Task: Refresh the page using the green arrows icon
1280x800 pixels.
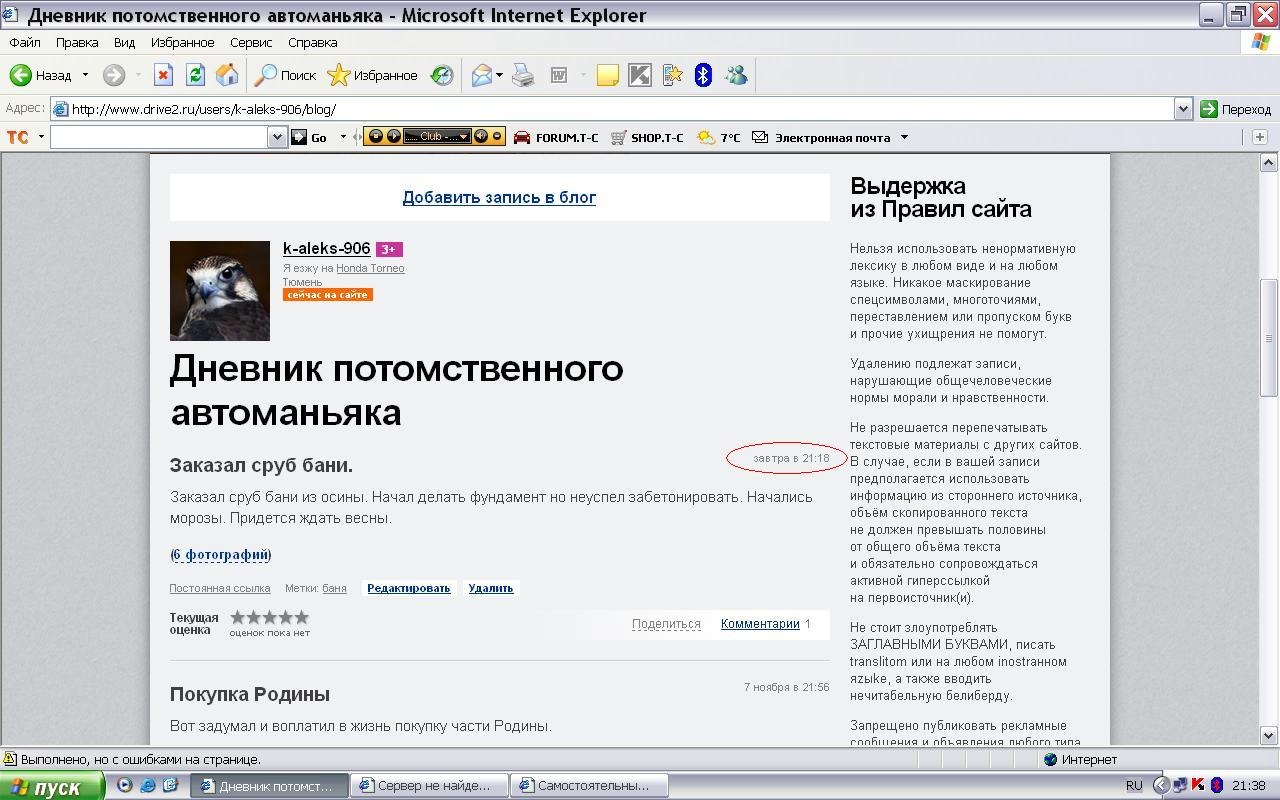Action: 195,75
